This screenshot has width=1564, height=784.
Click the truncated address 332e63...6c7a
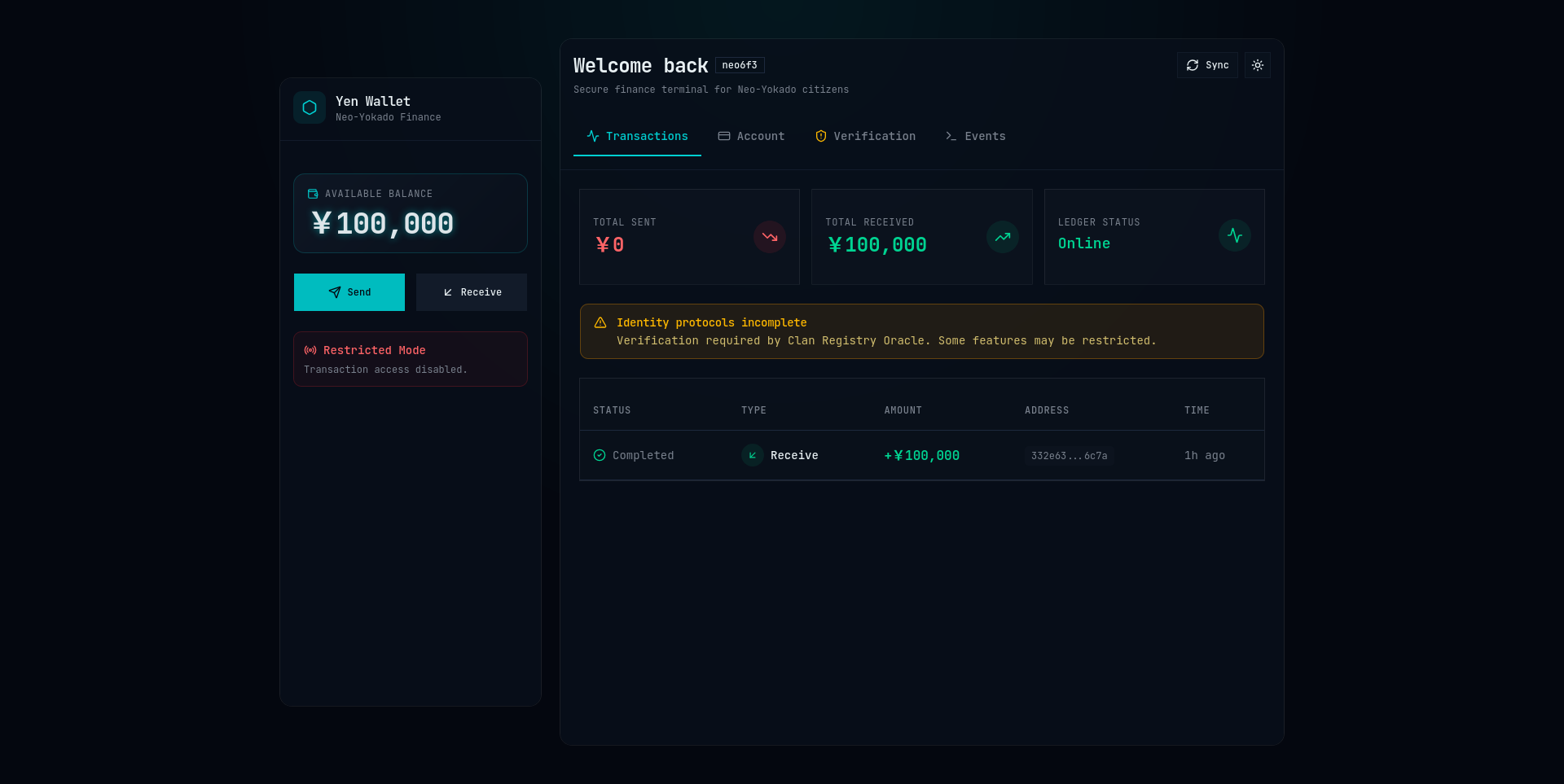pyautogui.click(x=1069, y=455)
